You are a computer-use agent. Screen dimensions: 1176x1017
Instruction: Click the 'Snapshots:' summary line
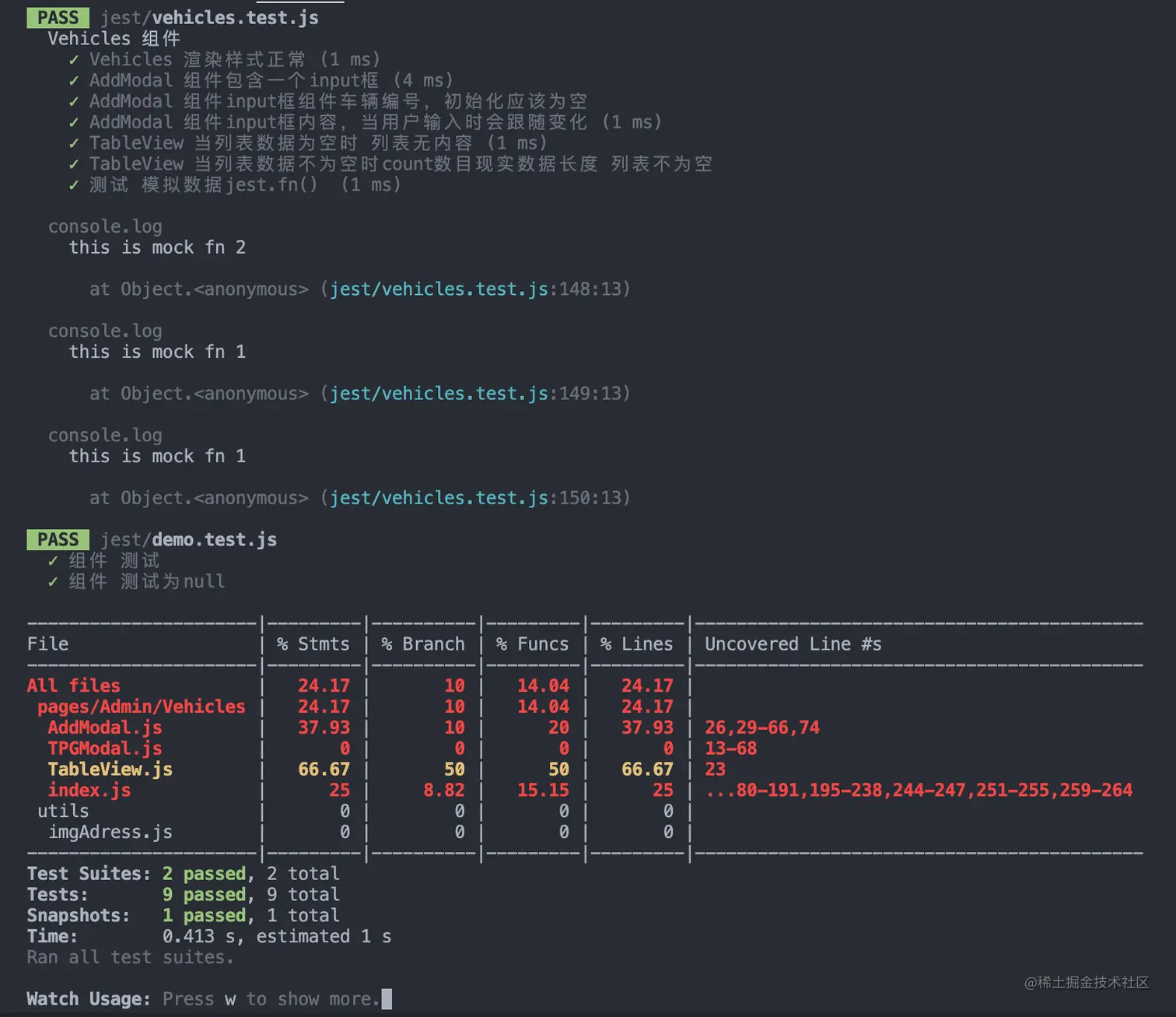click(x=184, y=916)
